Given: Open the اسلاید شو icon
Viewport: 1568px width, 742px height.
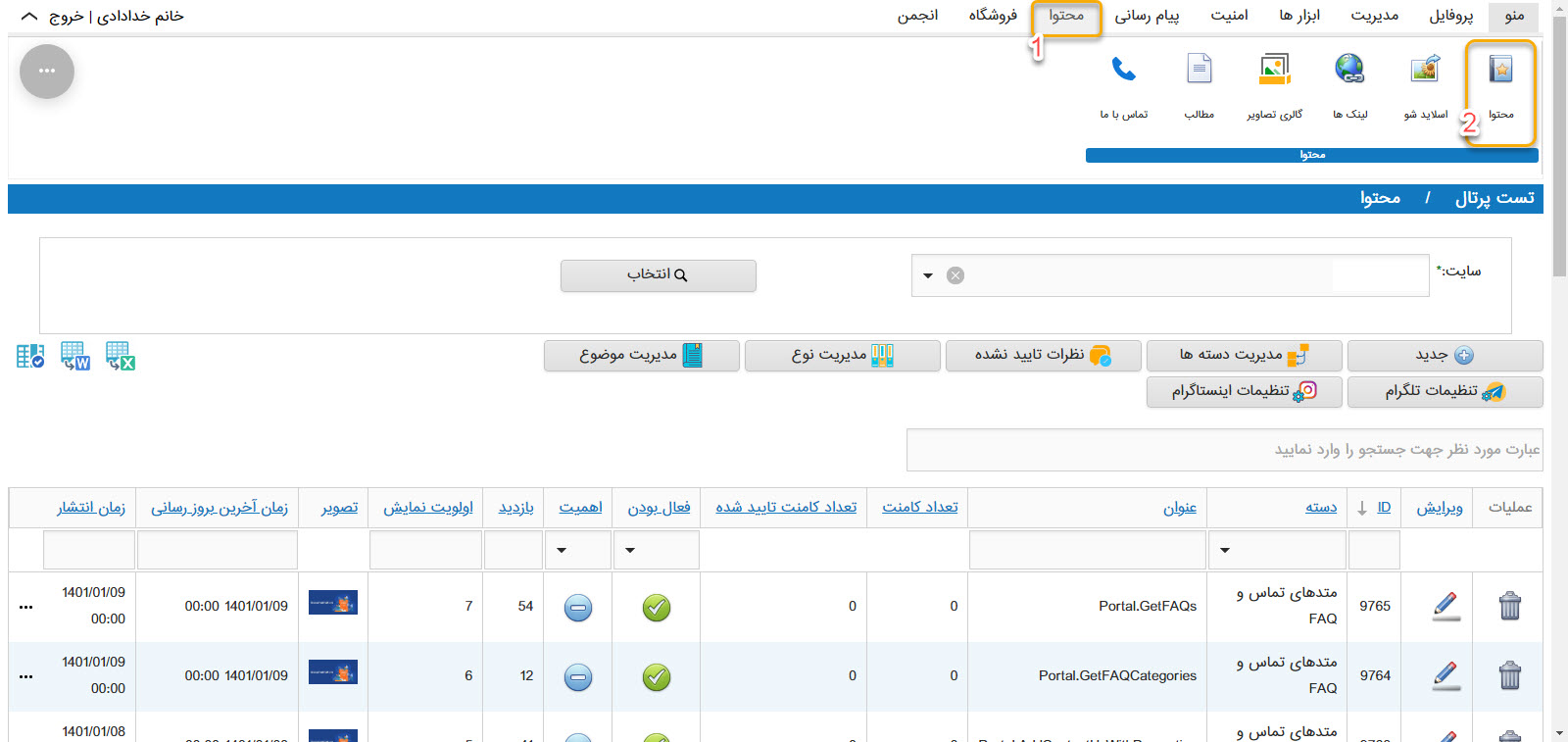Looking at the screenshot, I should (1425, 70).
